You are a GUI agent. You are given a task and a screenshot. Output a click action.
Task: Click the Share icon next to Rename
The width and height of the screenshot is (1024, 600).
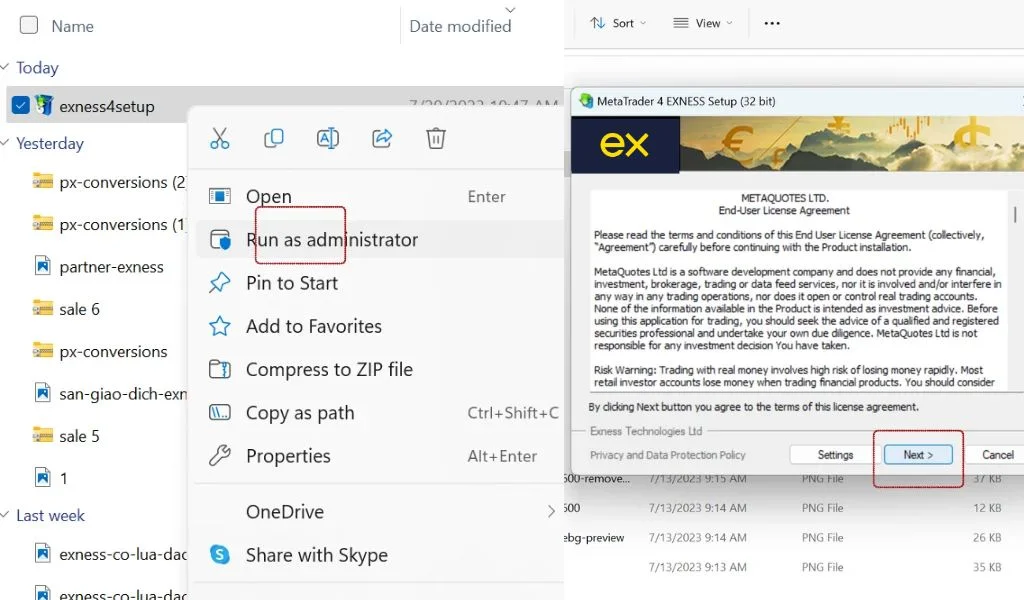tap(382, 138)
